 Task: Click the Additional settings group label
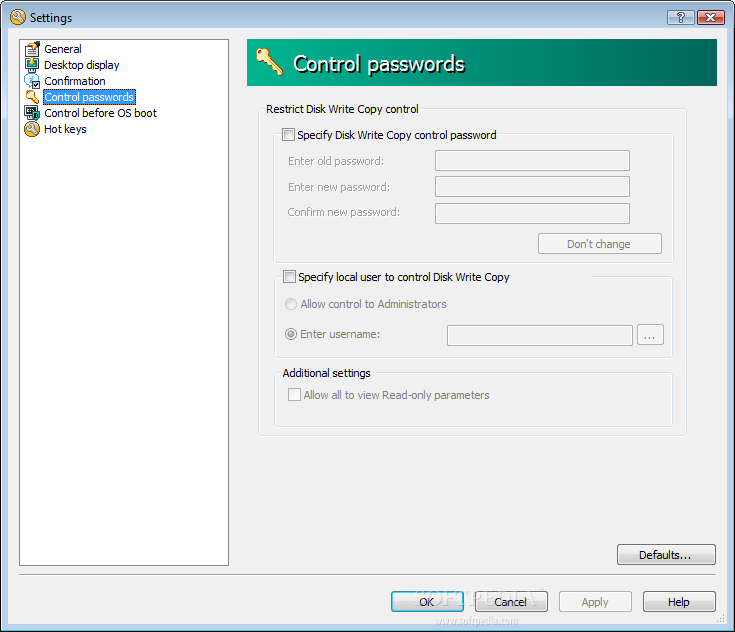point(326,373)
